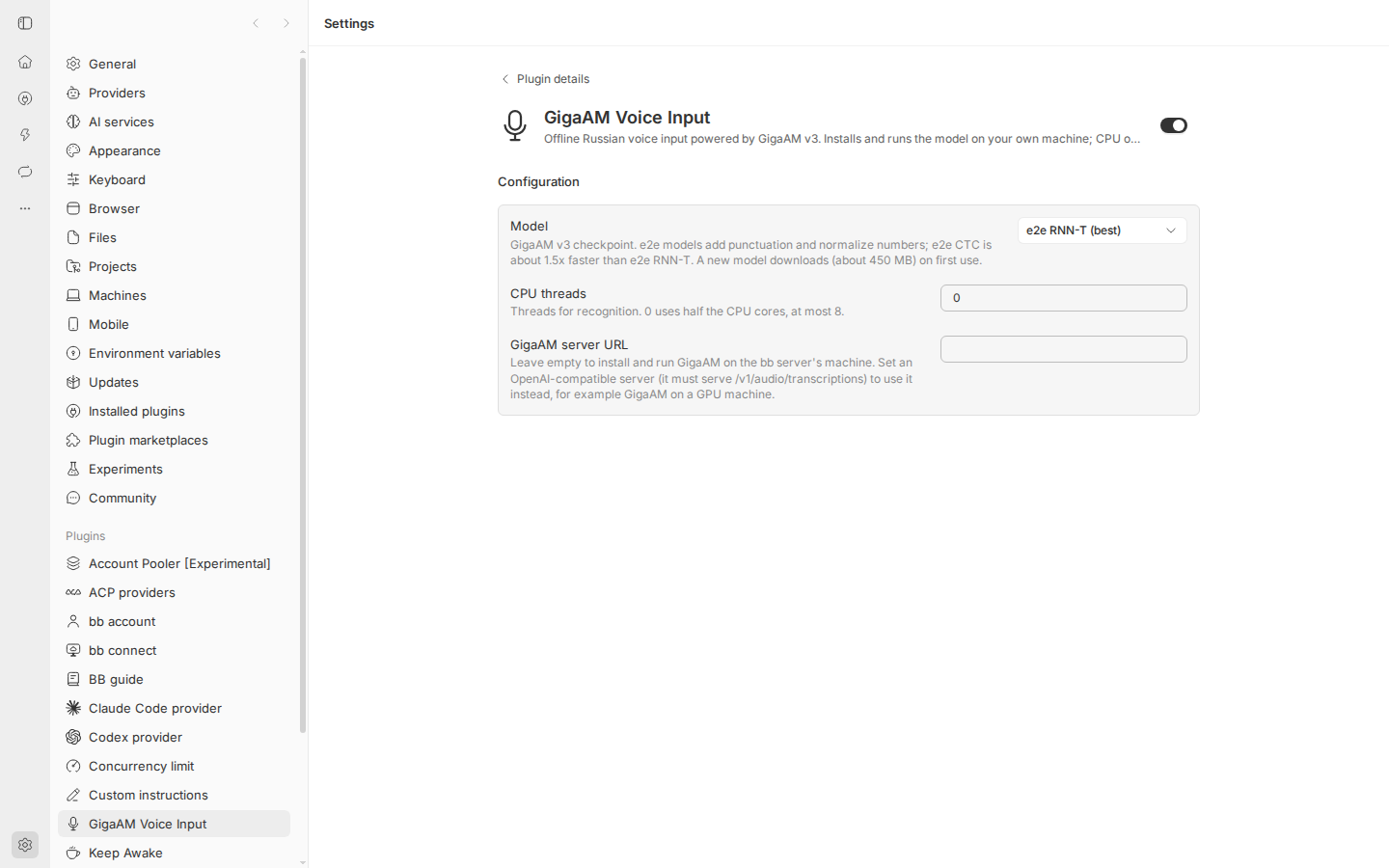Viewport: 1389px width, 868px height.
Task: Open Custom instructions plugin
Action: tap(174, 795)
